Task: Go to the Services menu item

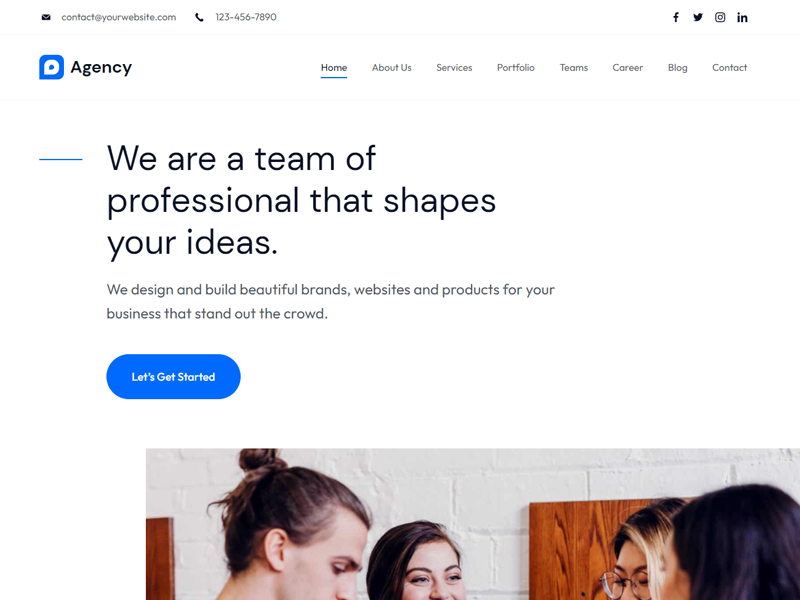Action: [454, 67]
